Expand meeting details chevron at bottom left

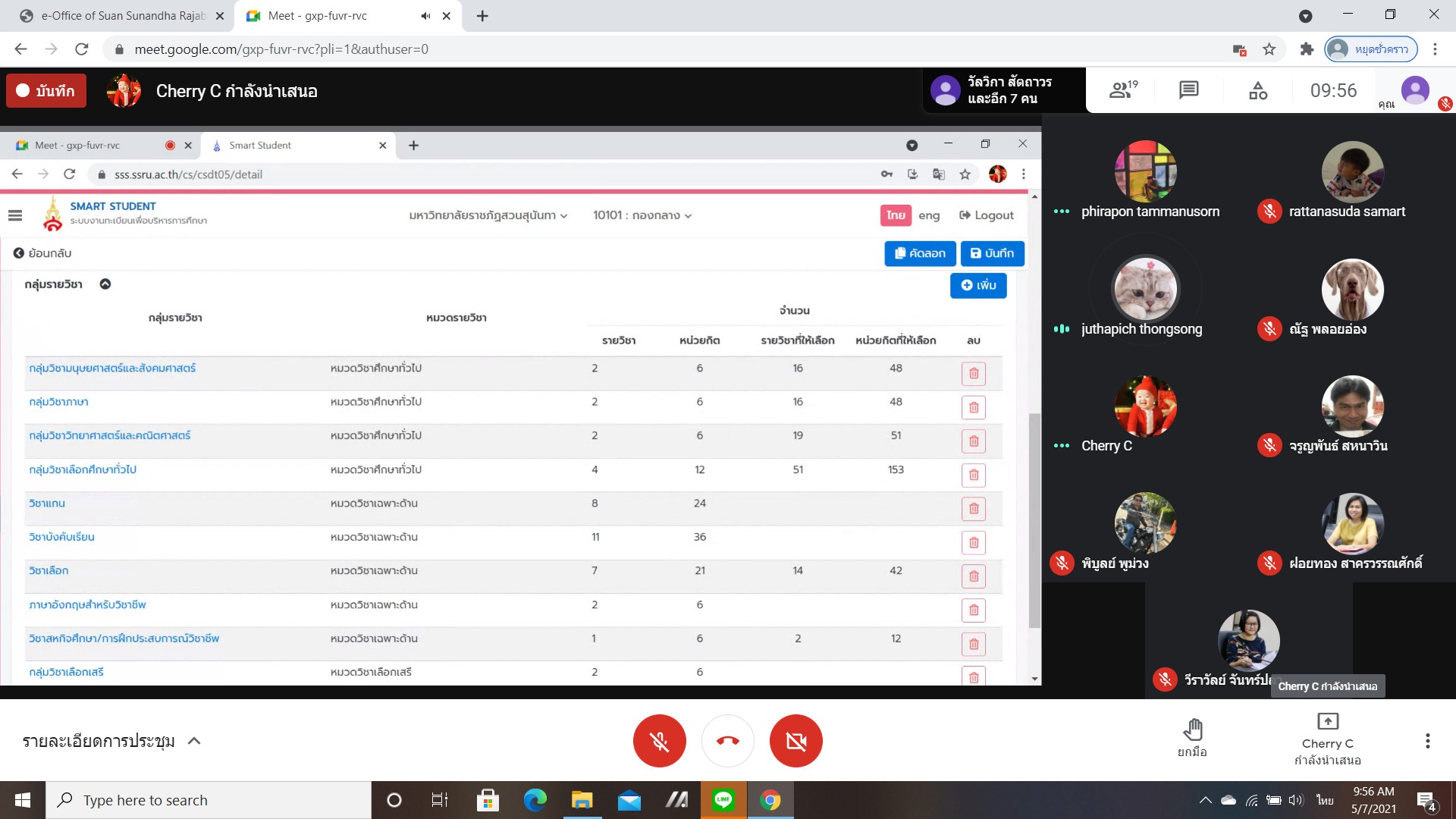tap(194, 741)
